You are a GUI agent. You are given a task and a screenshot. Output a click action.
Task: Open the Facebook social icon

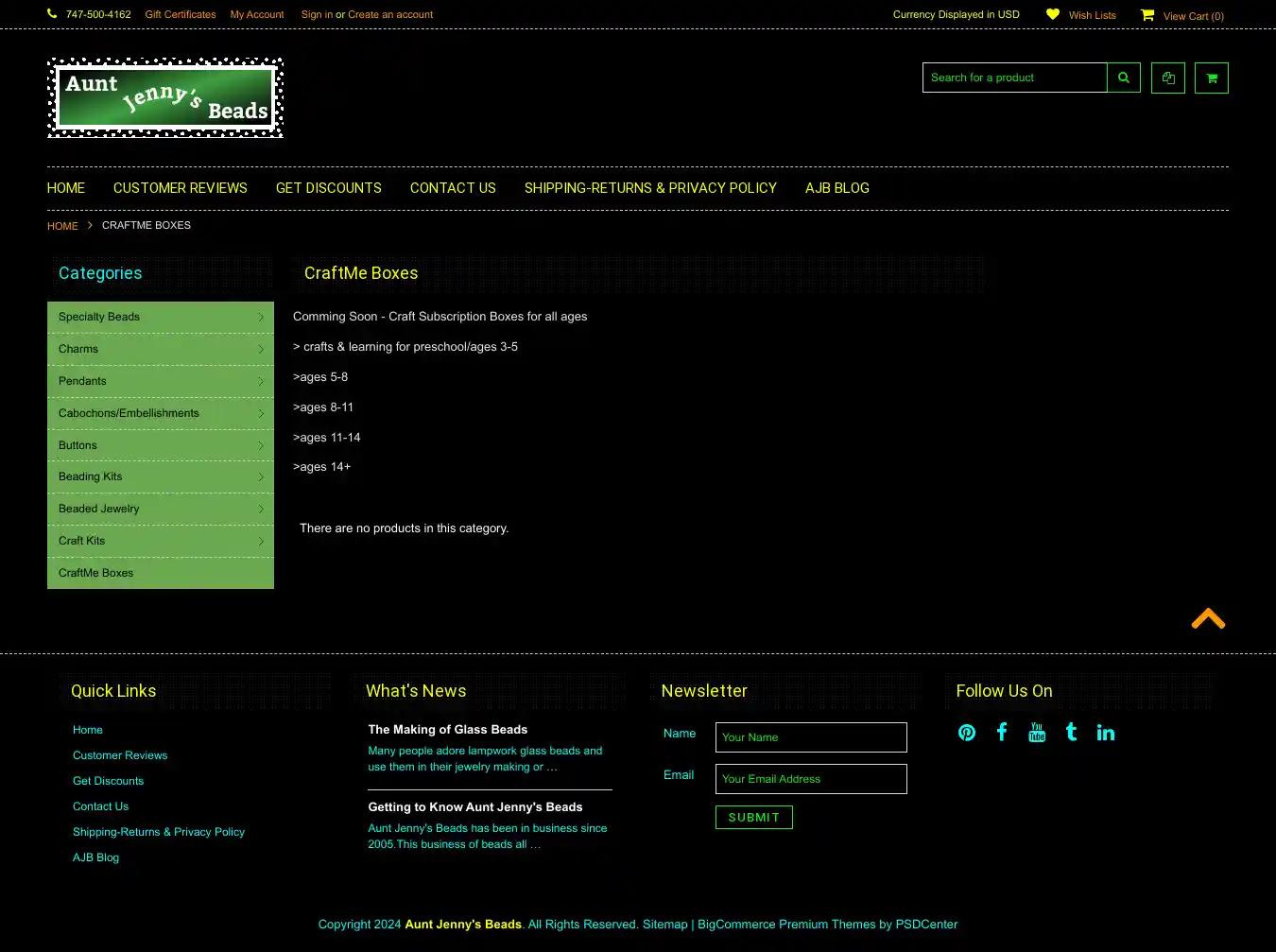point(1002,732)
